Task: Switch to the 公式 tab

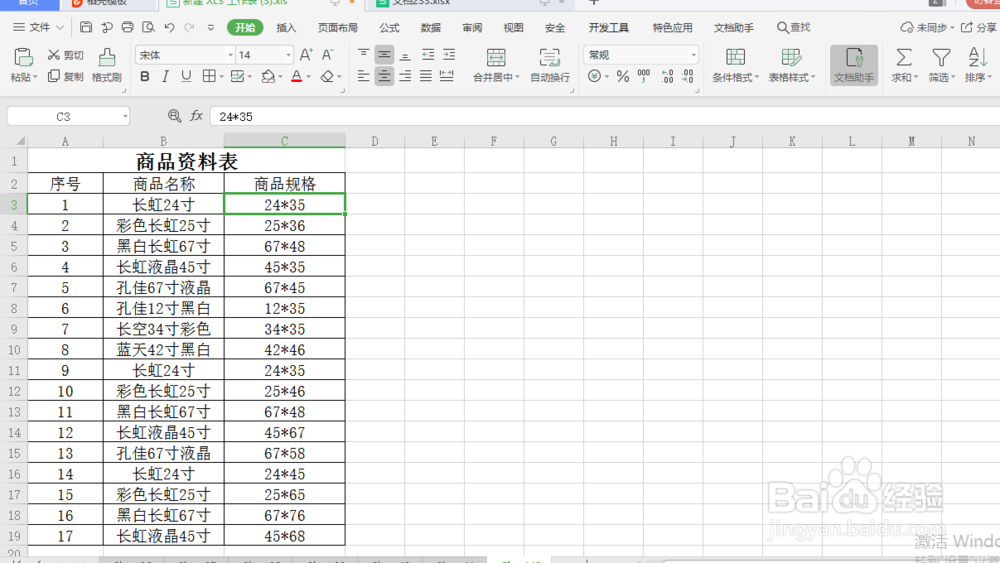Action: click(x=389, y=27)
